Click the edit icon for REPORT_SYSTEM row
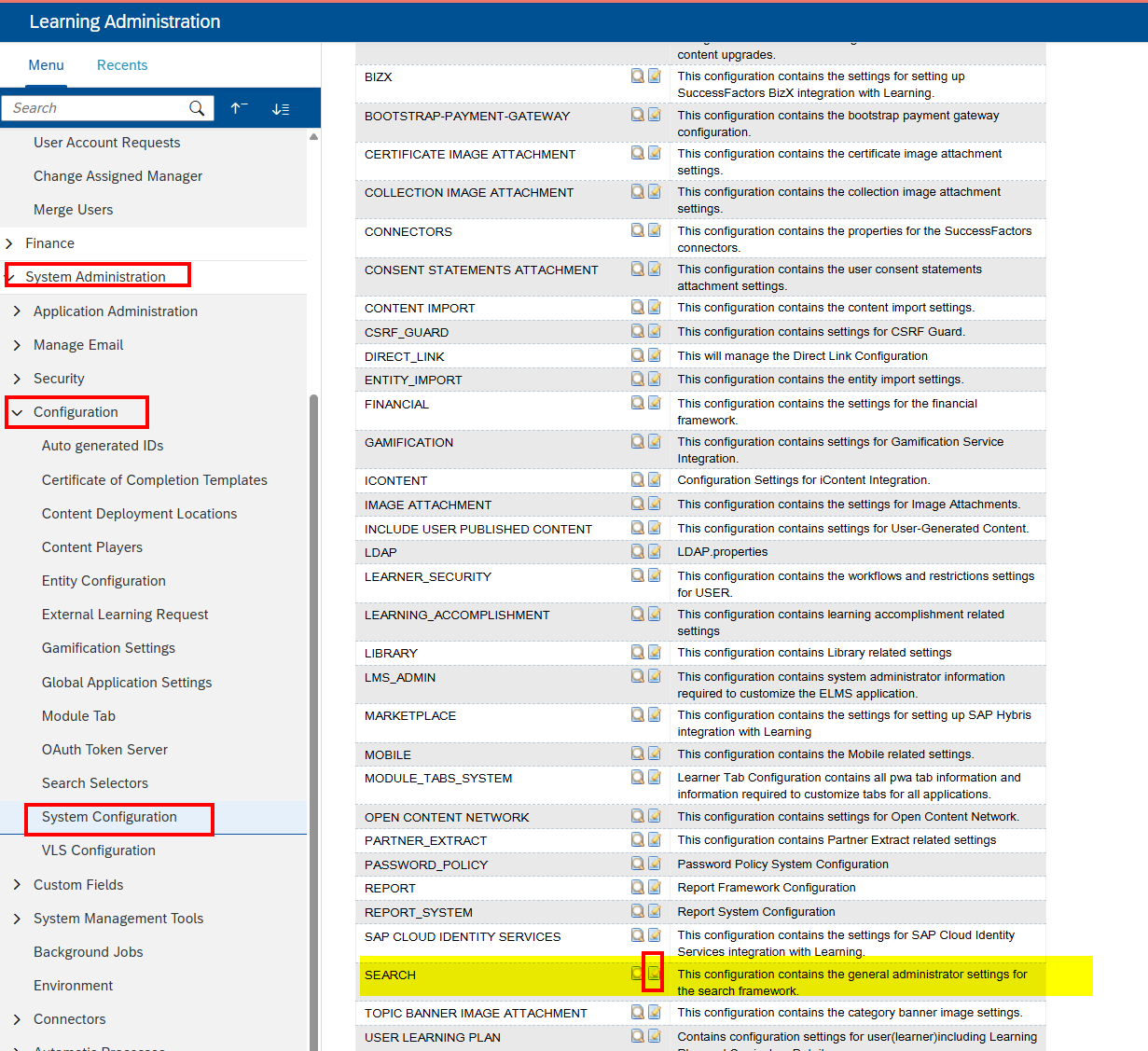Viewport: 1148px width, 1051px height. click(x=655, y=911)
